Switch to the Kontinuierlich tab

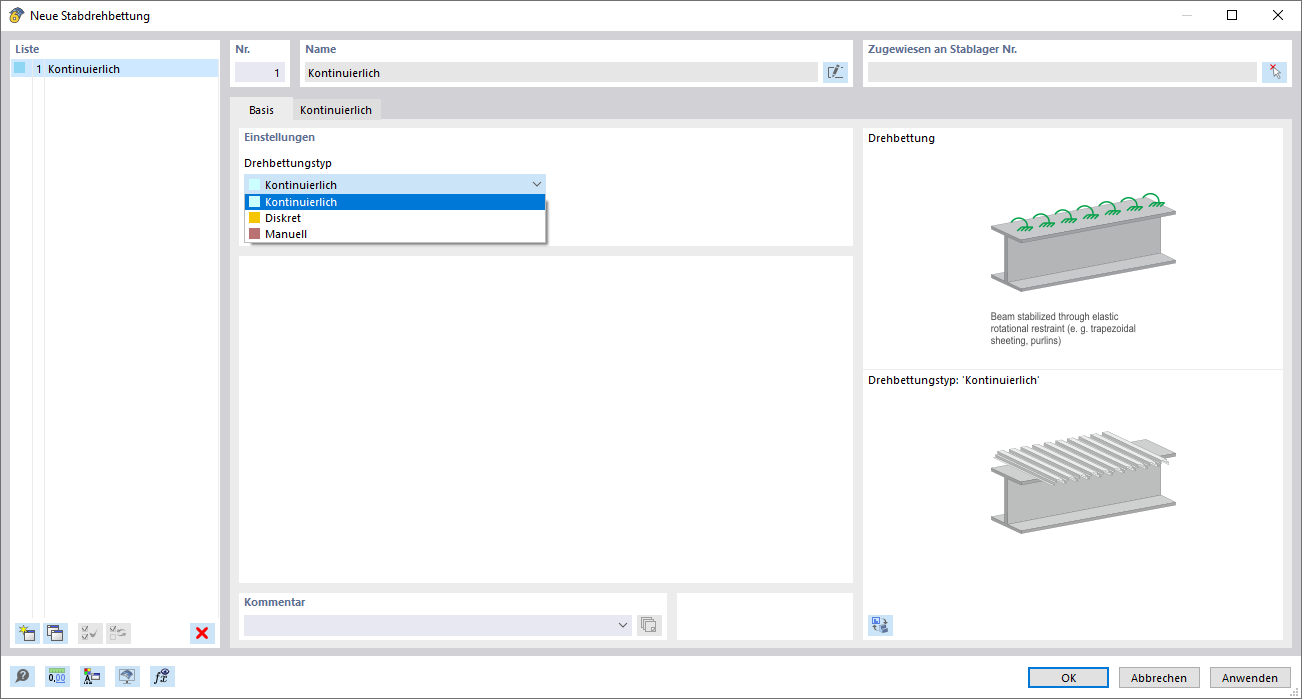(x=336, y=110)
